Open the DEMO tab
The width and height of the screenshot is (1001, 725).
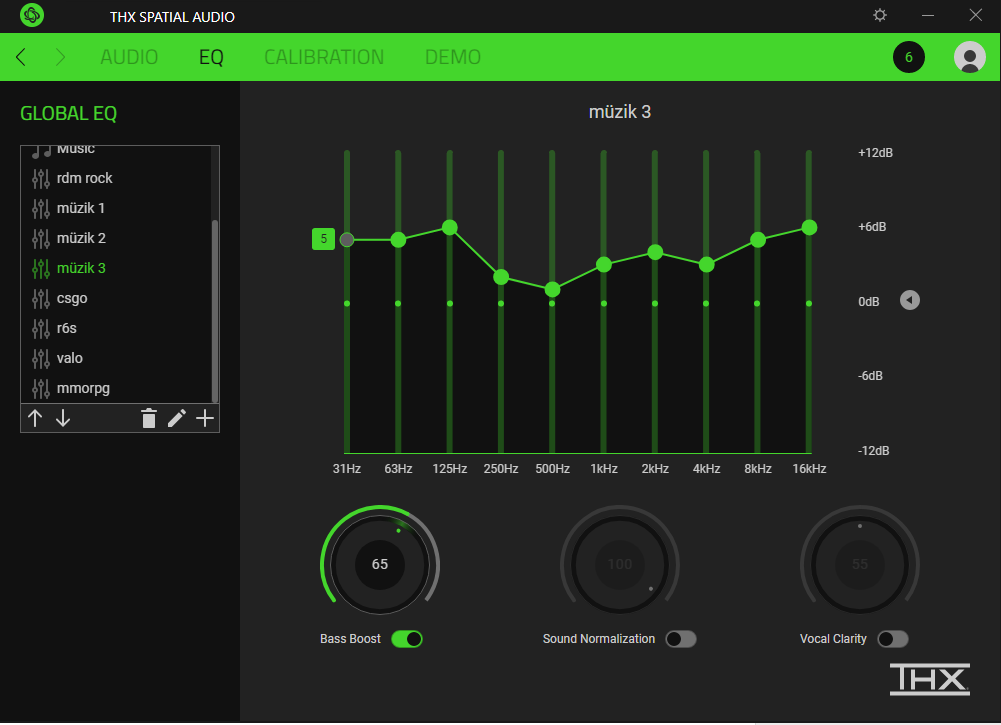453,57
